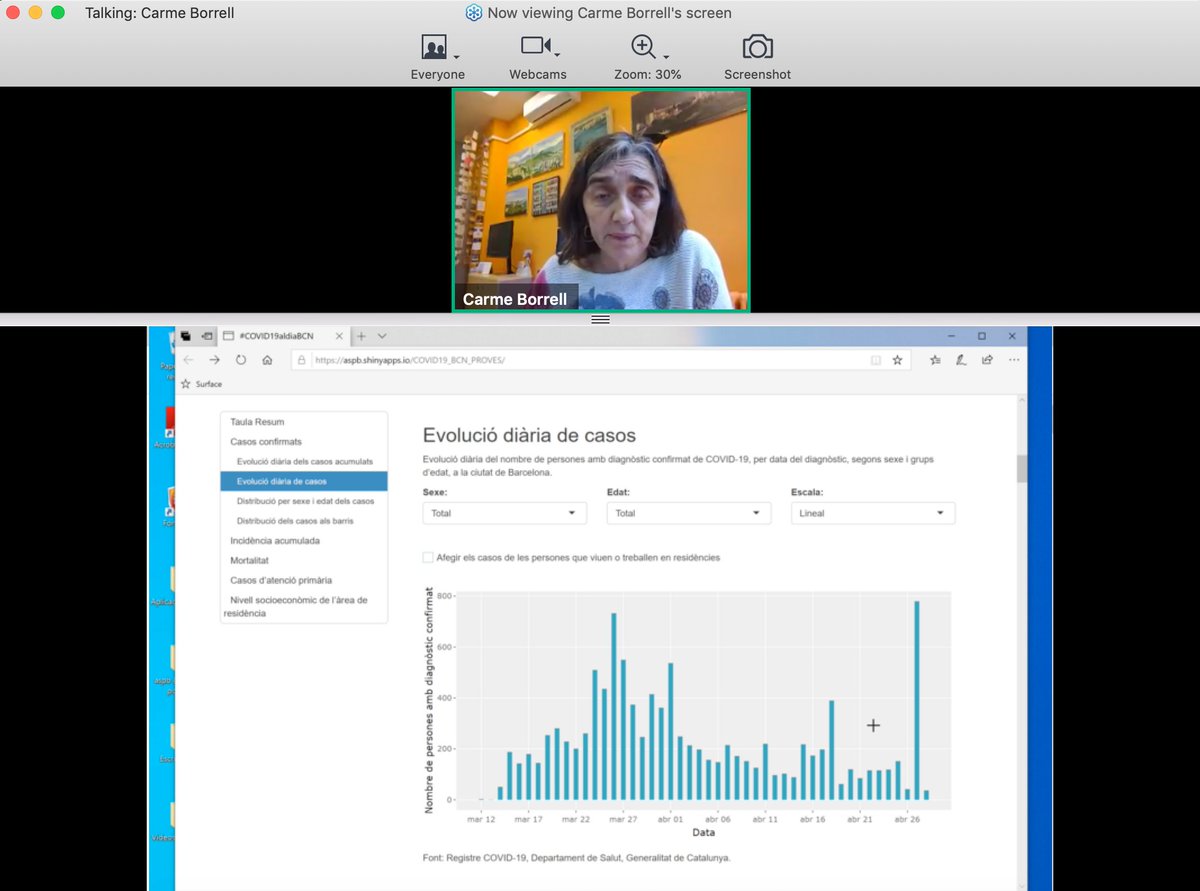Screen dimensions: 1200x891
Task: Click the Zoom: 30% magnifier control
Action: coord(645,46)
